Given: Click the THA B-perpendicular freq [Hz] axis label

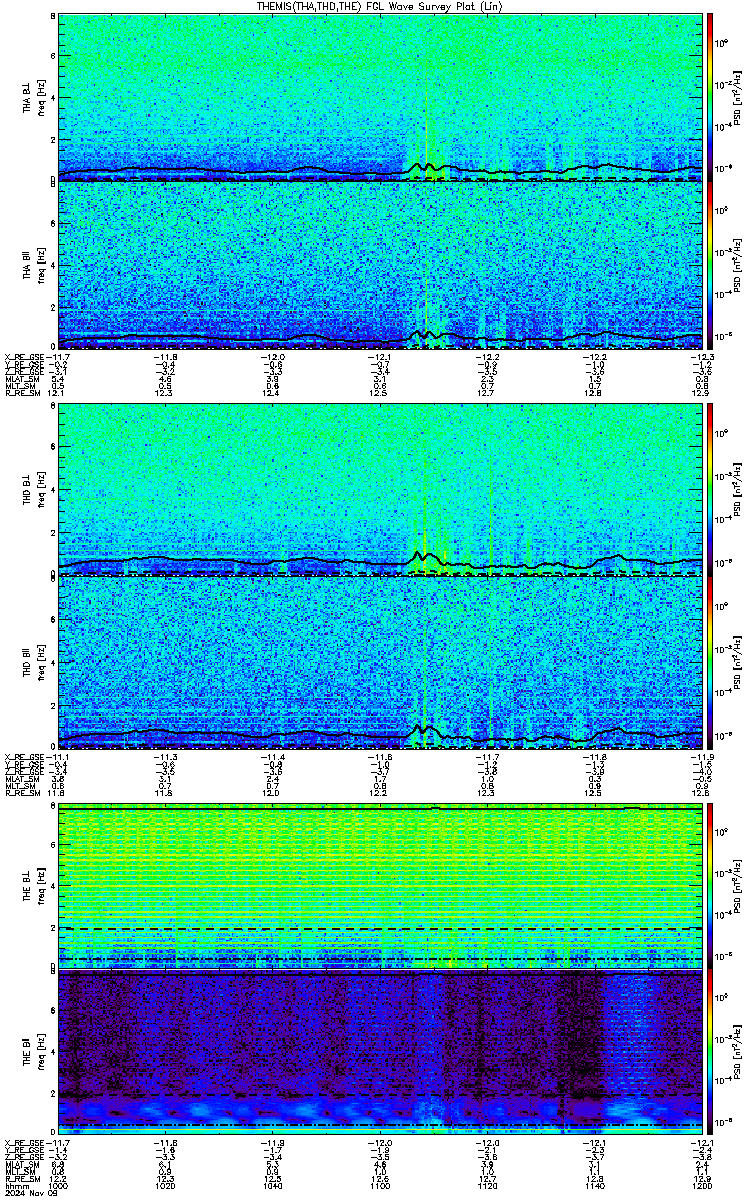Looking at the screenshot, I should tap(39, 97).
